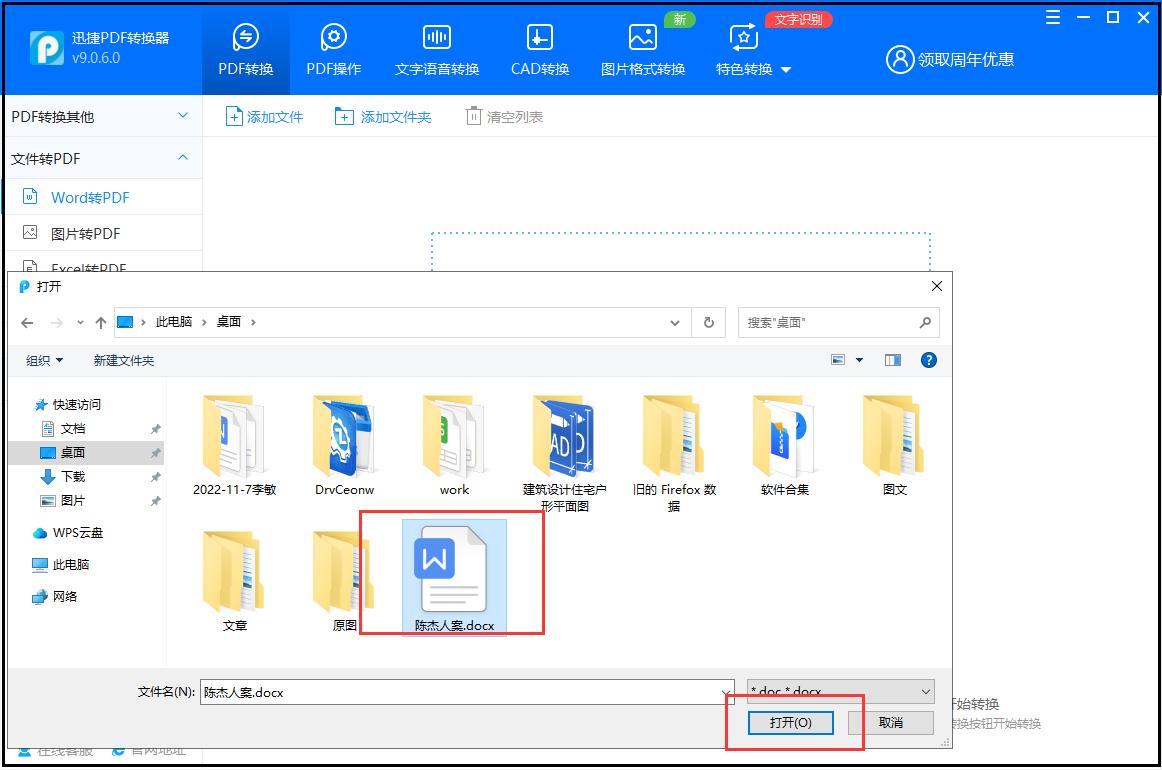Collapse the 文件转PDF section

click(182, 157)
